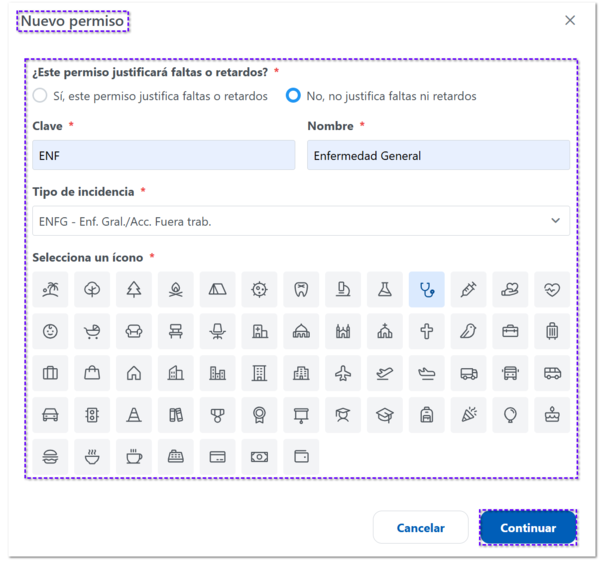Select the banknote money icon
The height and width of the screenshot is (561, 600).
[x=259, y=457]
